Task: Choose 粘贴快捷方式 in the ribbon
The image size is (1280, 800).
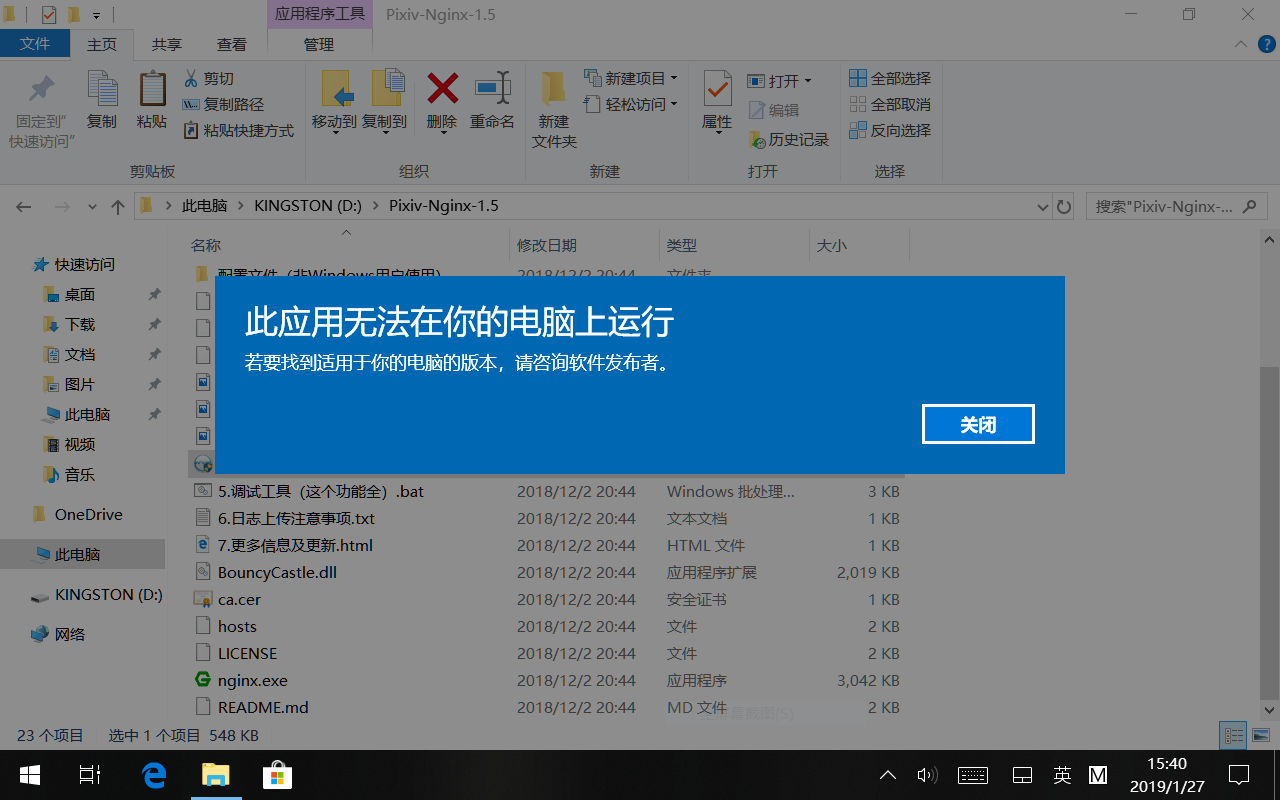Action: coord(238,131)
